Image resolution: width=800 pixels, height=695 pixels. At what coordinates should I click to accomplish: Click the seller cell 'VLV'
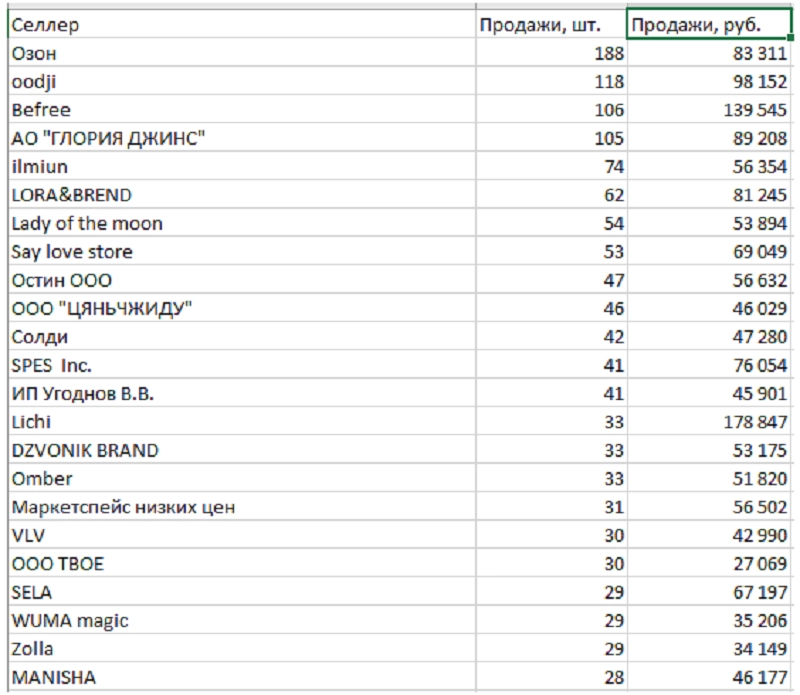[242, 535]
